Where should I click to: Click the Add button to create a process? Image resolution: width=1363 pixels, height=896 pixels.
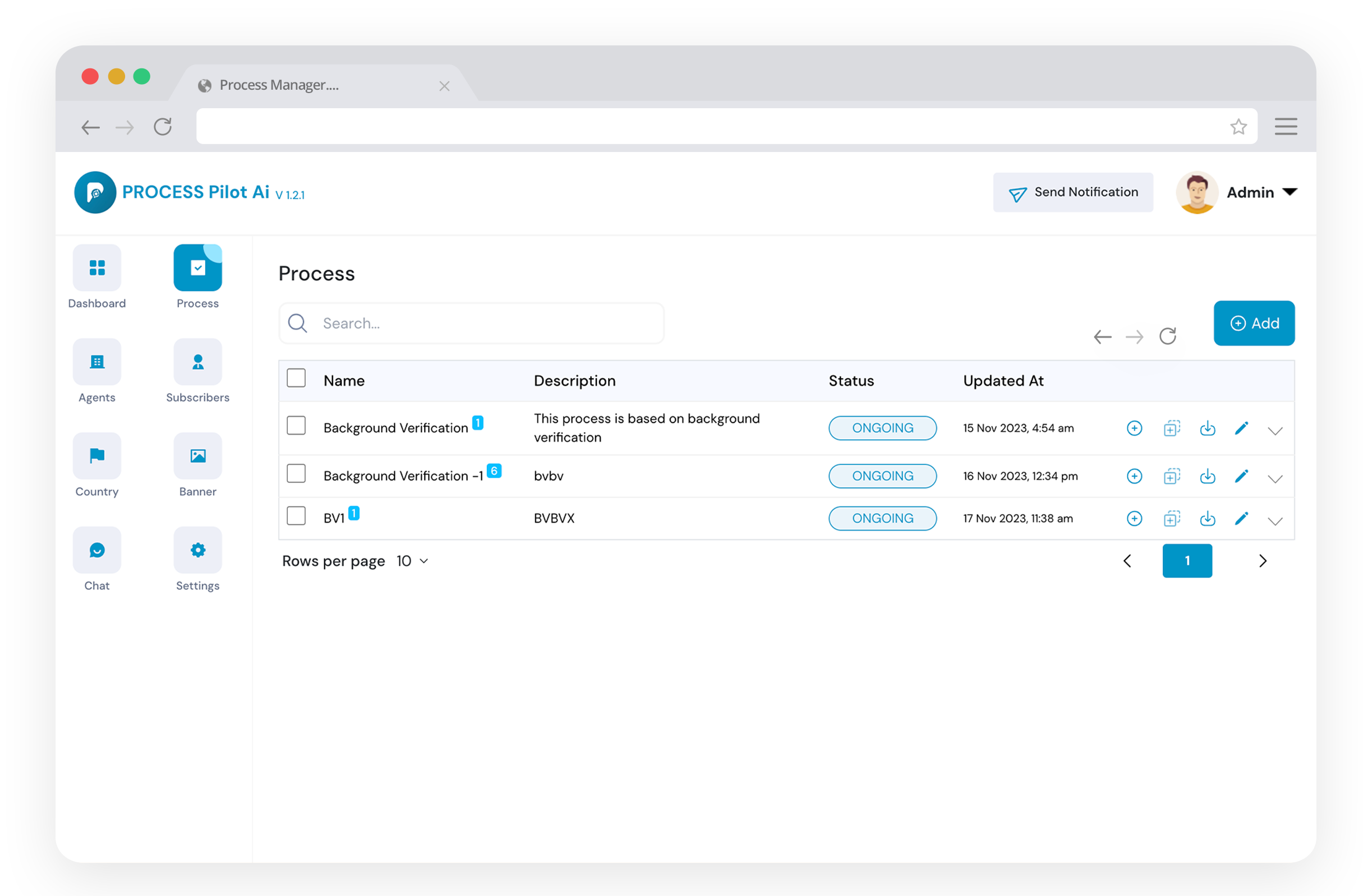[x=1254, y=323]
